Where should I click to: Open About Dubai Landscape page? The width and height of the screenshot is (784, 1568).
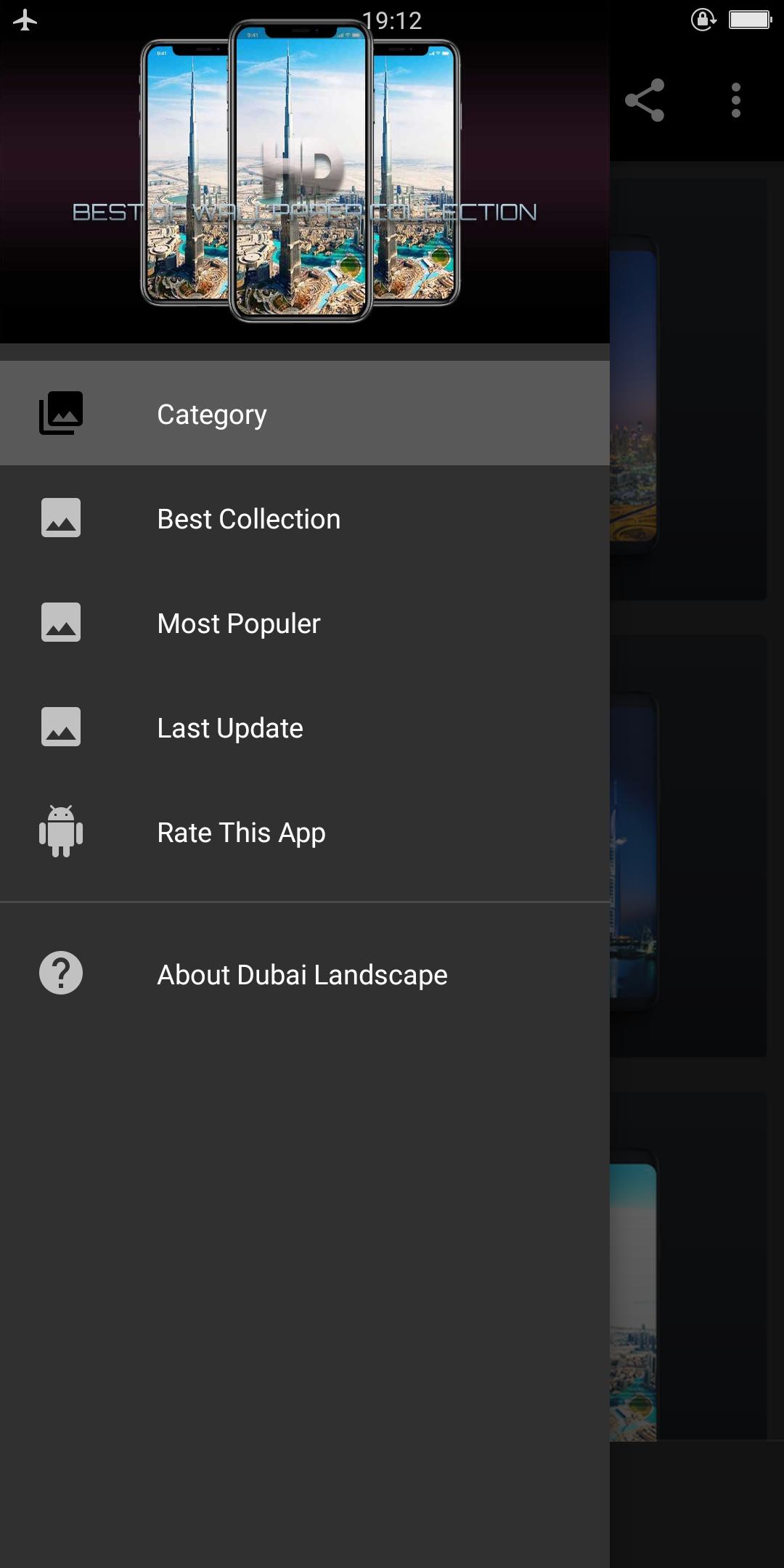[305, 974]
